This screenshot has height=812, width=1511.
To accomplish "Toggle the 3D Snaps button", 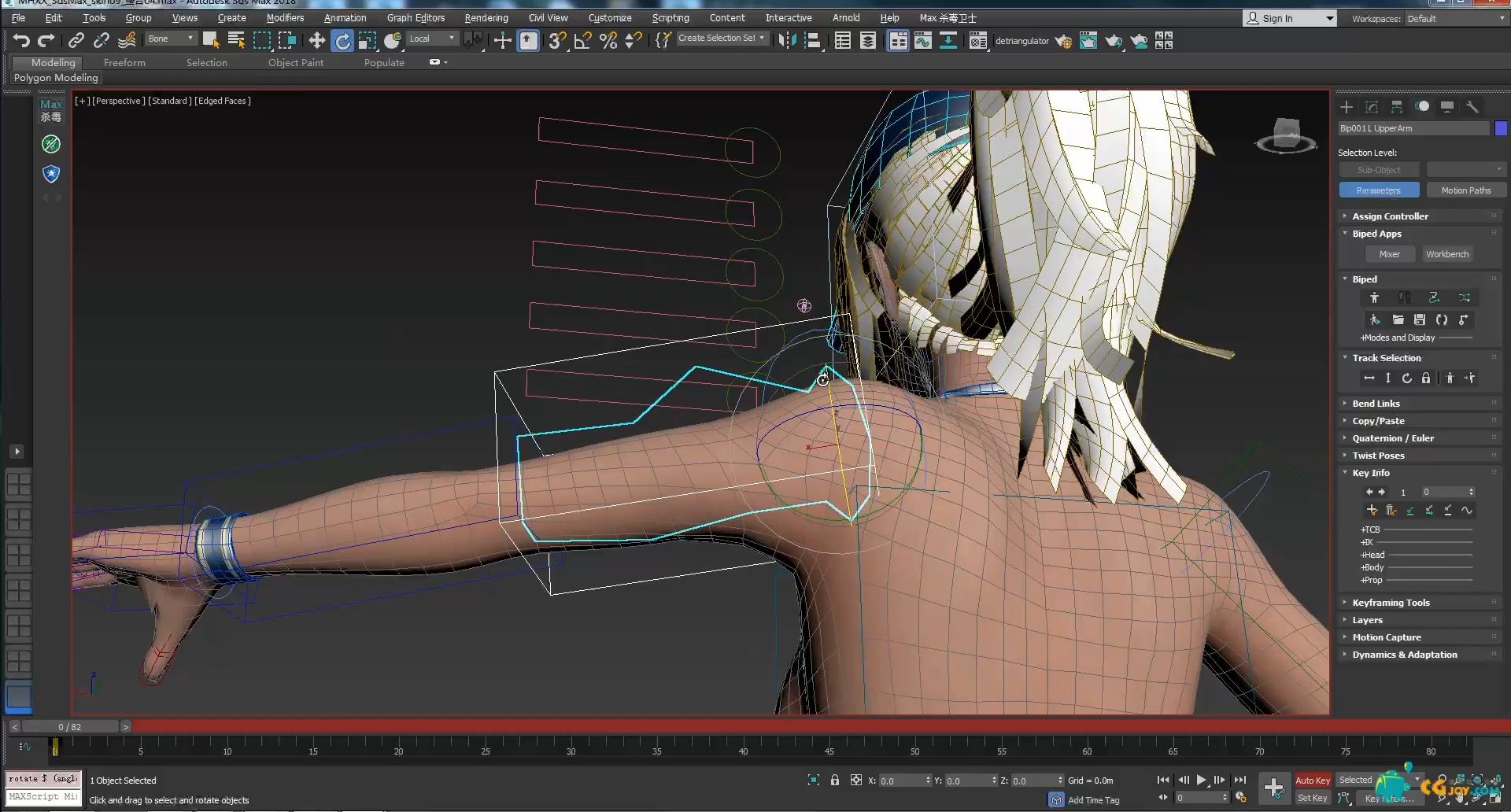I will click(558, 41).
